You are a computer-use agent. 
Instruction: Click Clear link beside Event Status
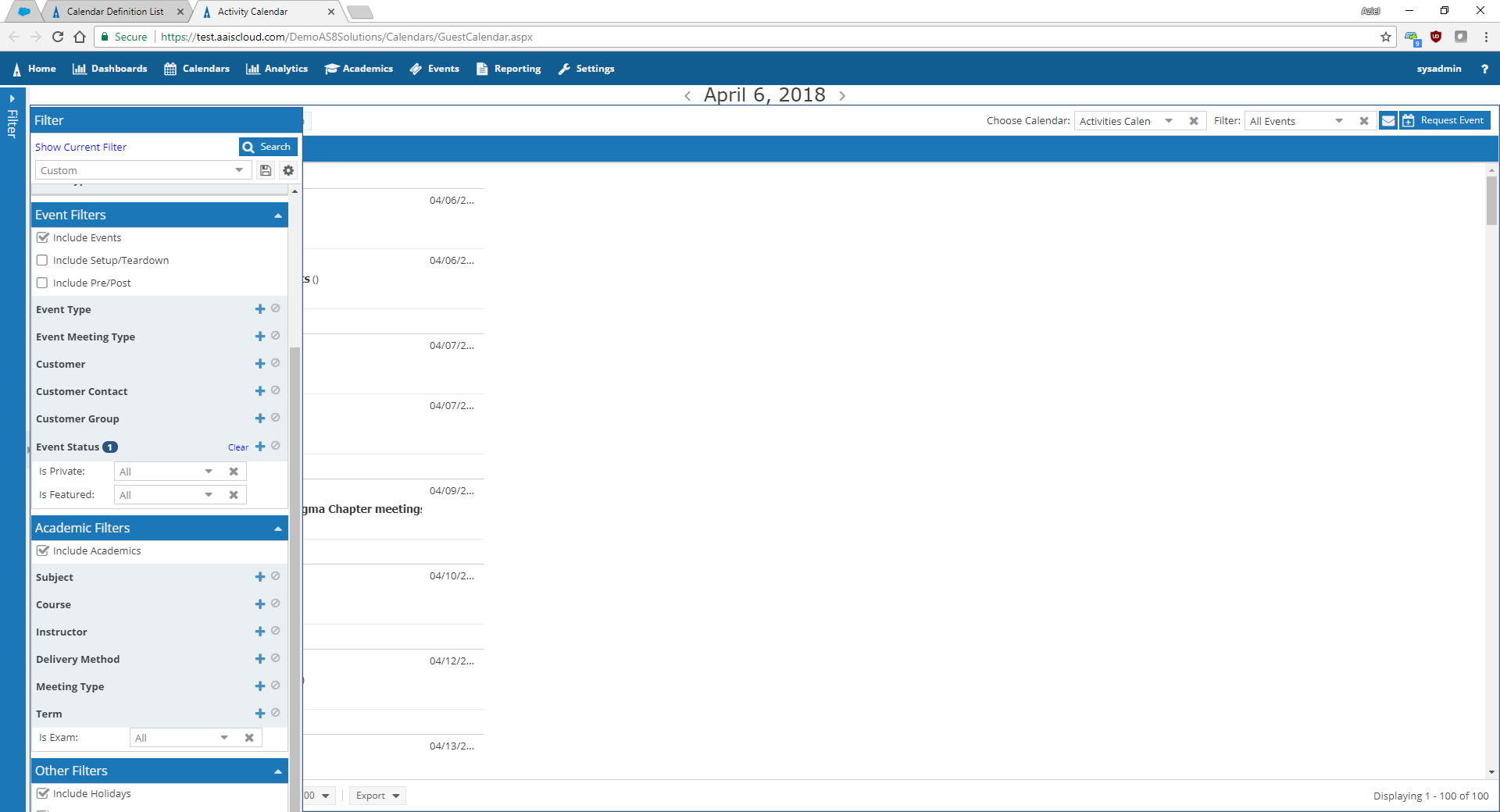(x=238, y=447)
